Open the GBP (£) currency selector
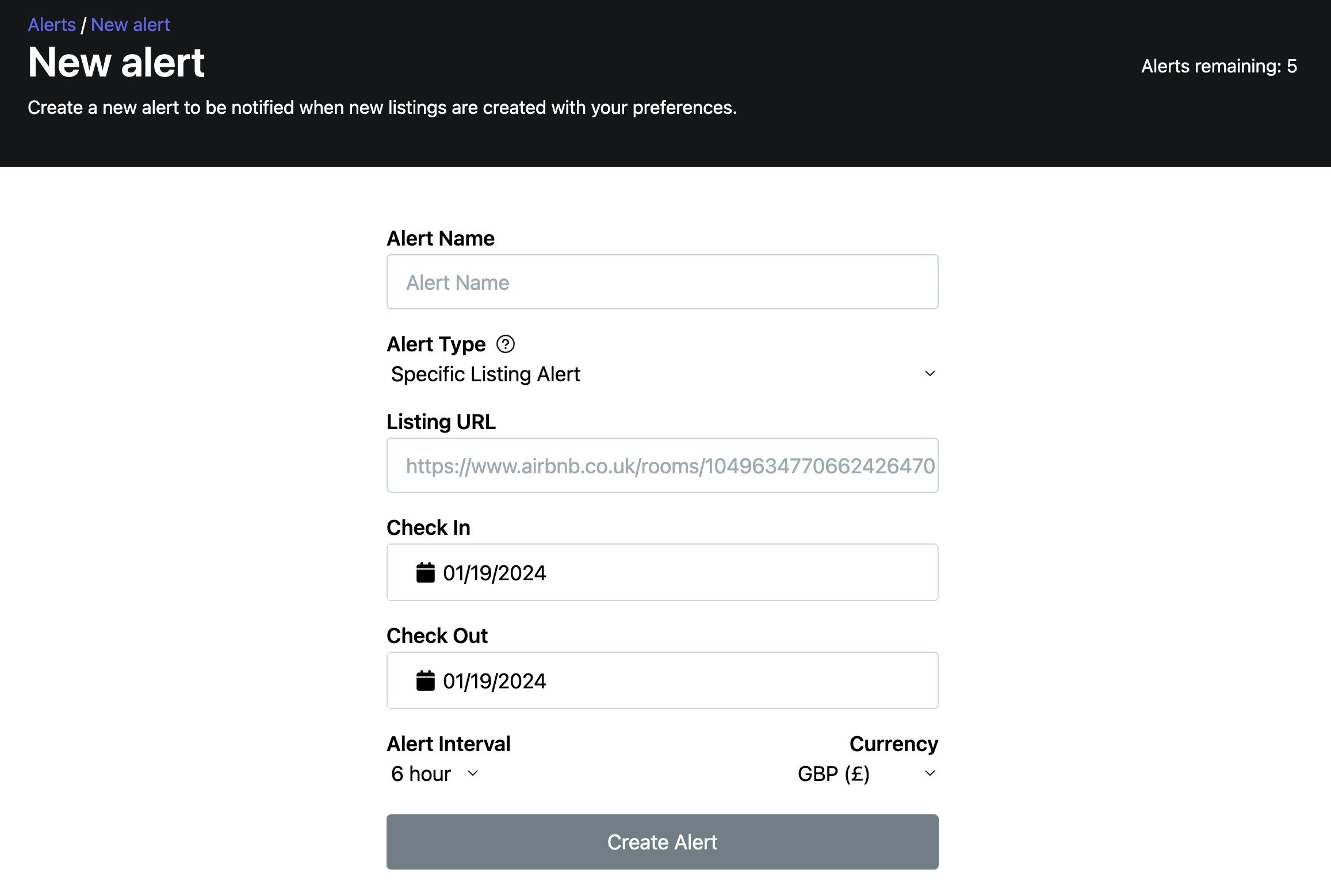Viewport: 1331px width, 896px height. click(866, 774)
